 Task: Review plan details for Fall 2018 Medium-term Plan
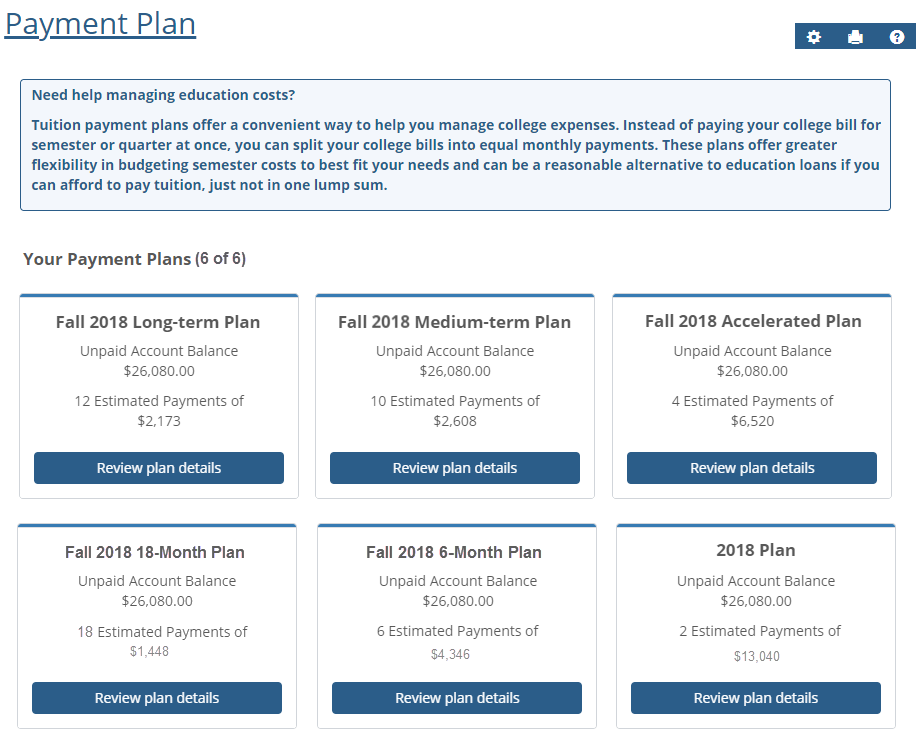(x=455, y=468)
